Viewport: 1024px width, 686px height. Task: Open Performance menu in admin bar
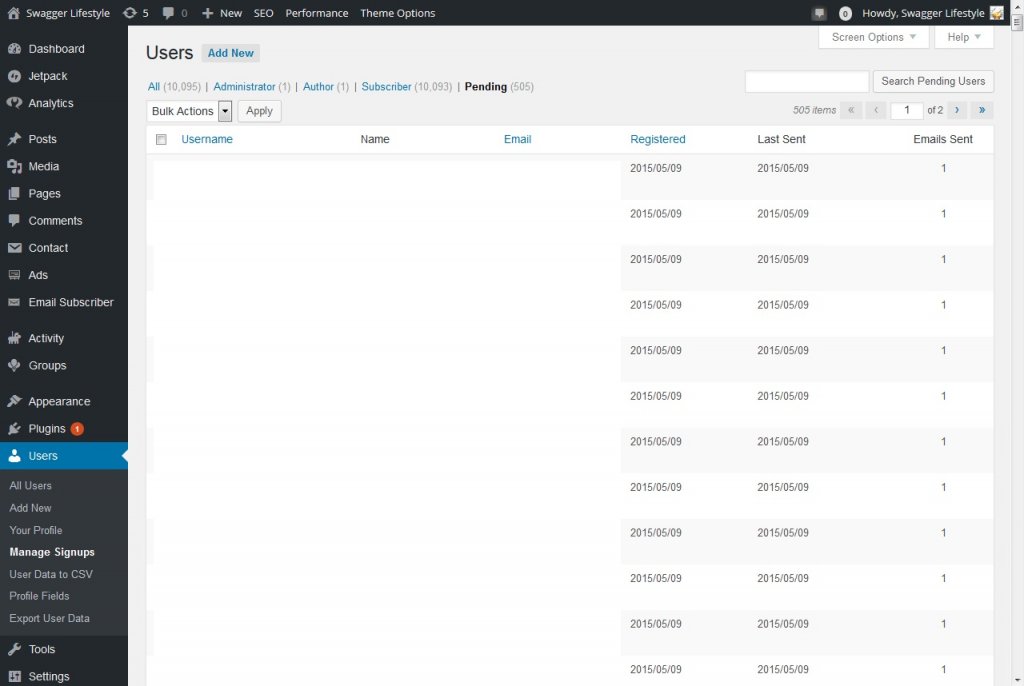[317, 13]
